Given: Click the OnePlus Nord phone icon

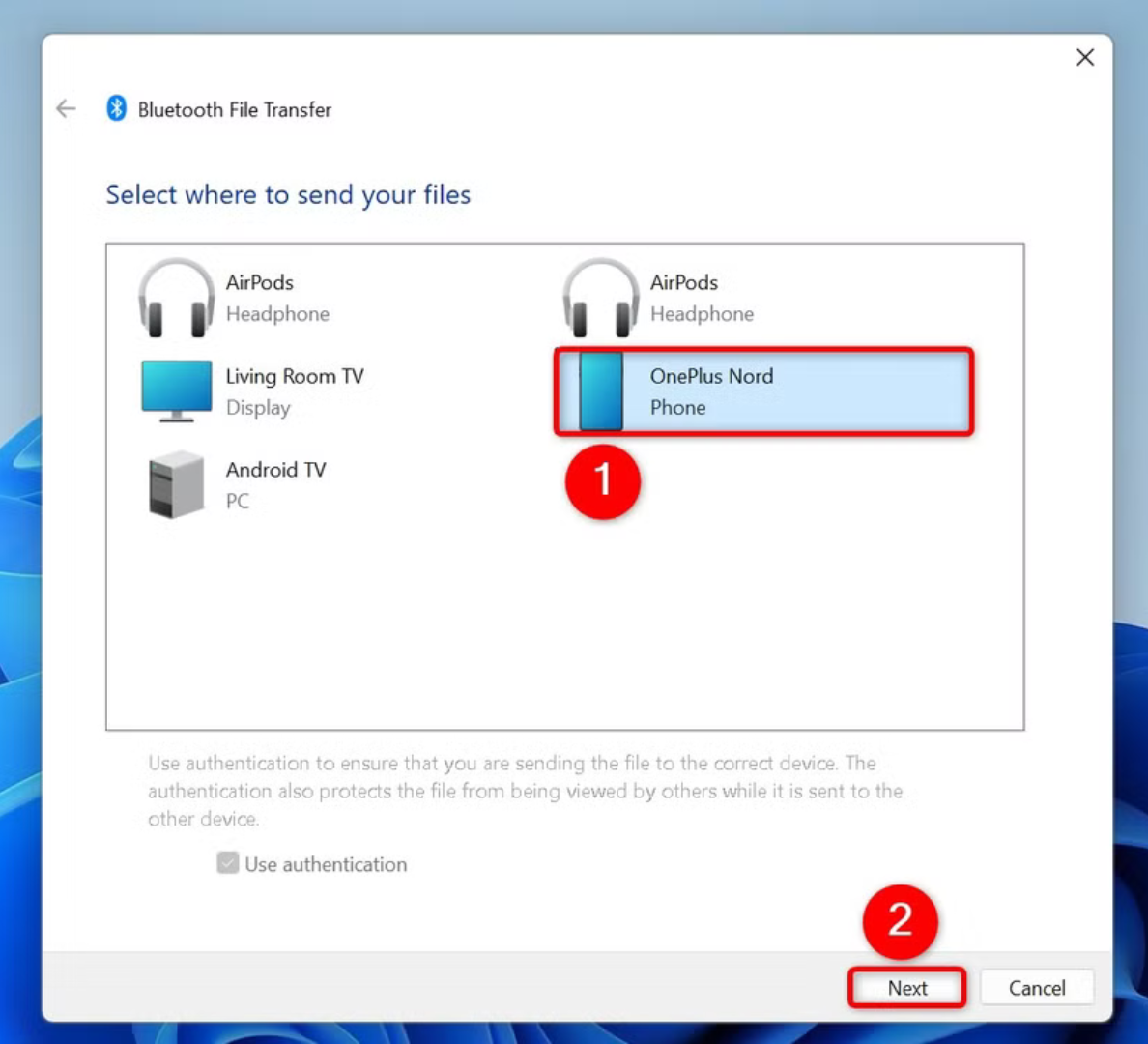Looking at the screenshot, I should coord(601,391).
